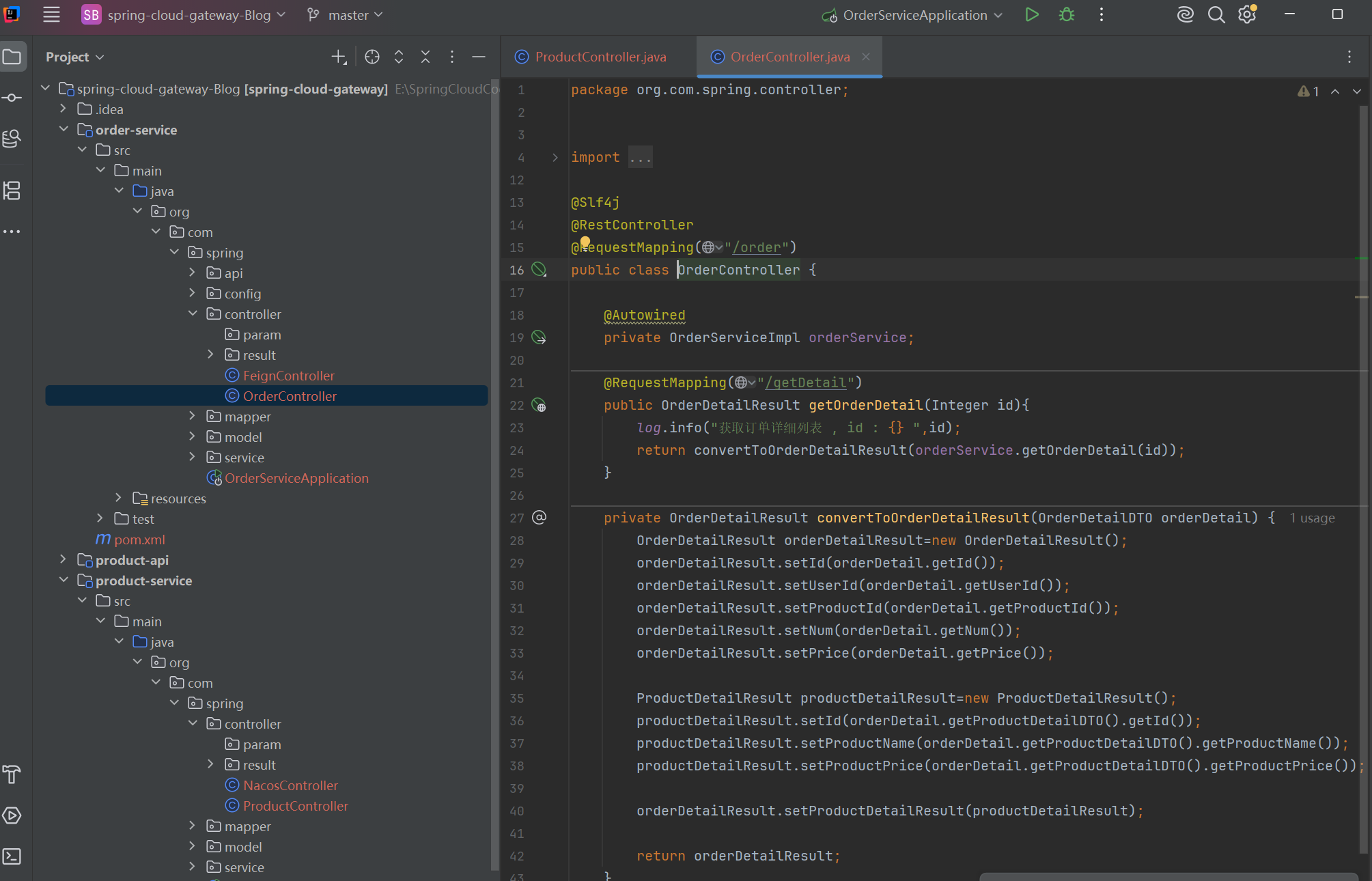Open the "/order" URL mapping link
The height and width of the screenshot is (881, 1372).
[756, 248]
